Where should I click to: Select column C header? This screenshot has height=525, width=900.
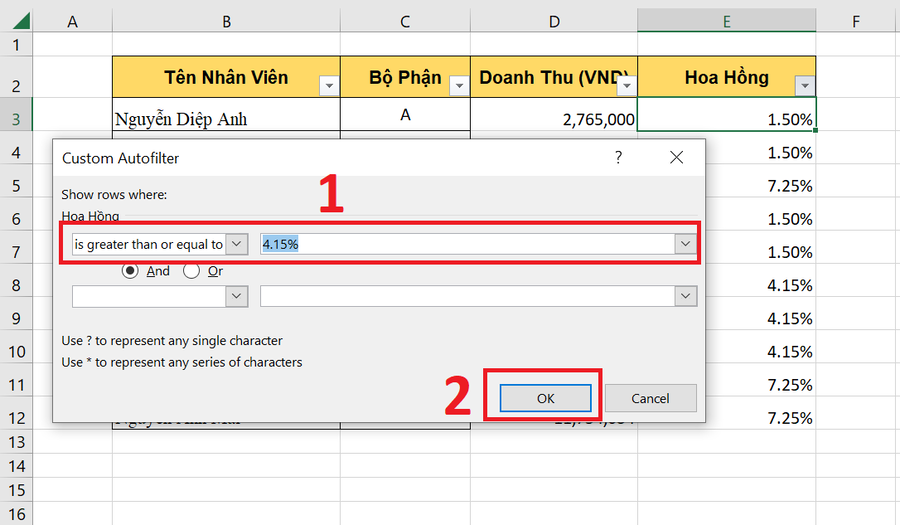405,22
